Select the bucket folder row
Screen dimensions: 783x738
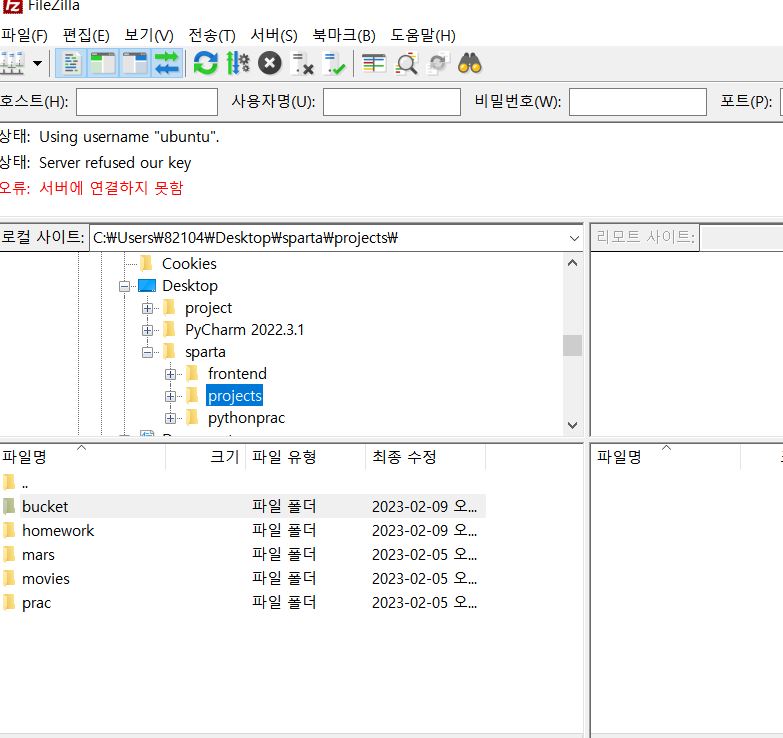243,506
